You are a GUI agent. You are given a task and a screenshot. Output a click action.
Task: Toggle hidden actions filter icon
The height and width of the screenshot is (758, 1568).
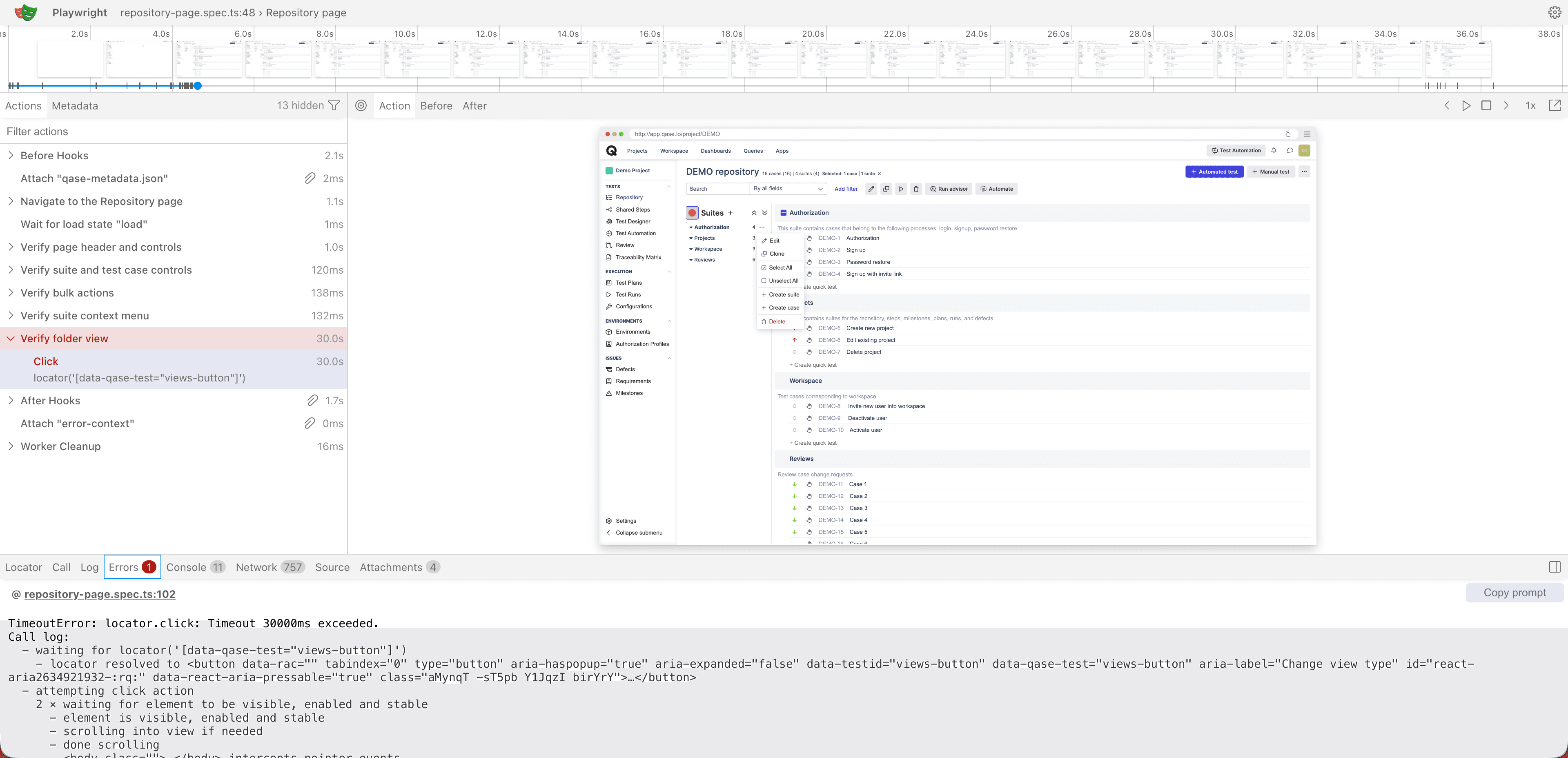[x=334, y=105]
